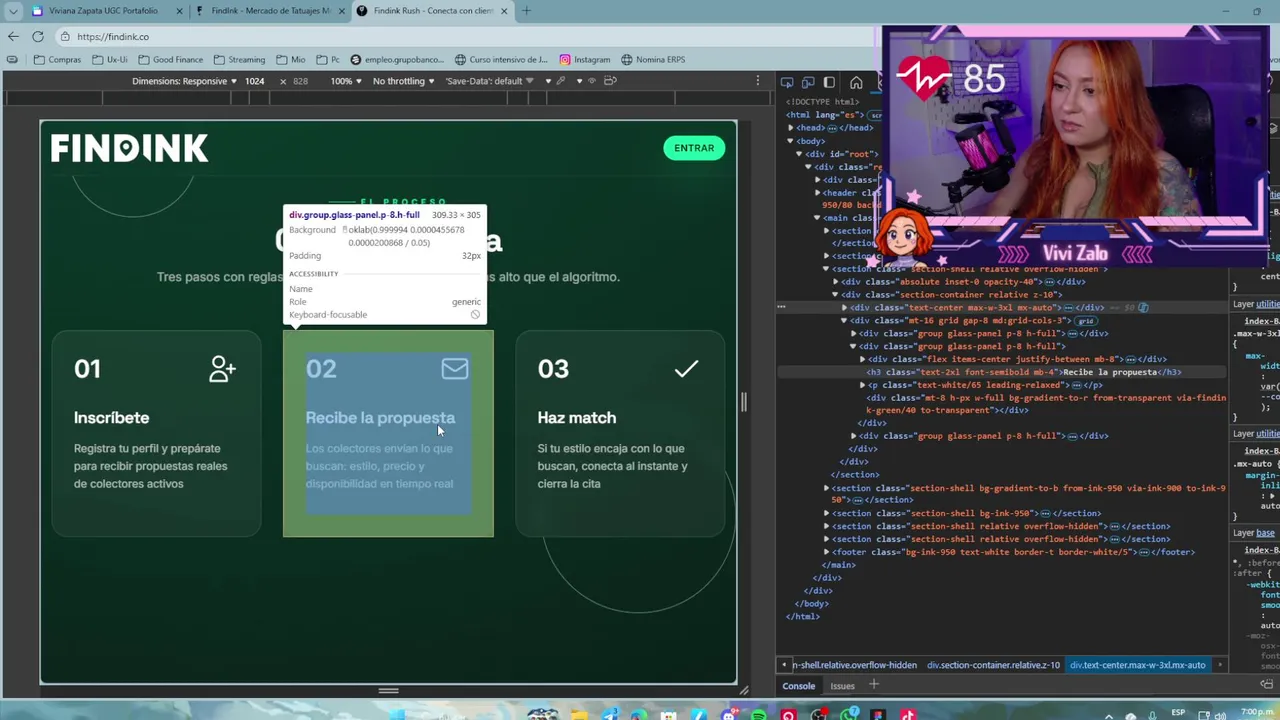Viewport: 1280px width, 720px height.
Task: Open TikTok from the taskbar
Action: click(x=908, y=715)
